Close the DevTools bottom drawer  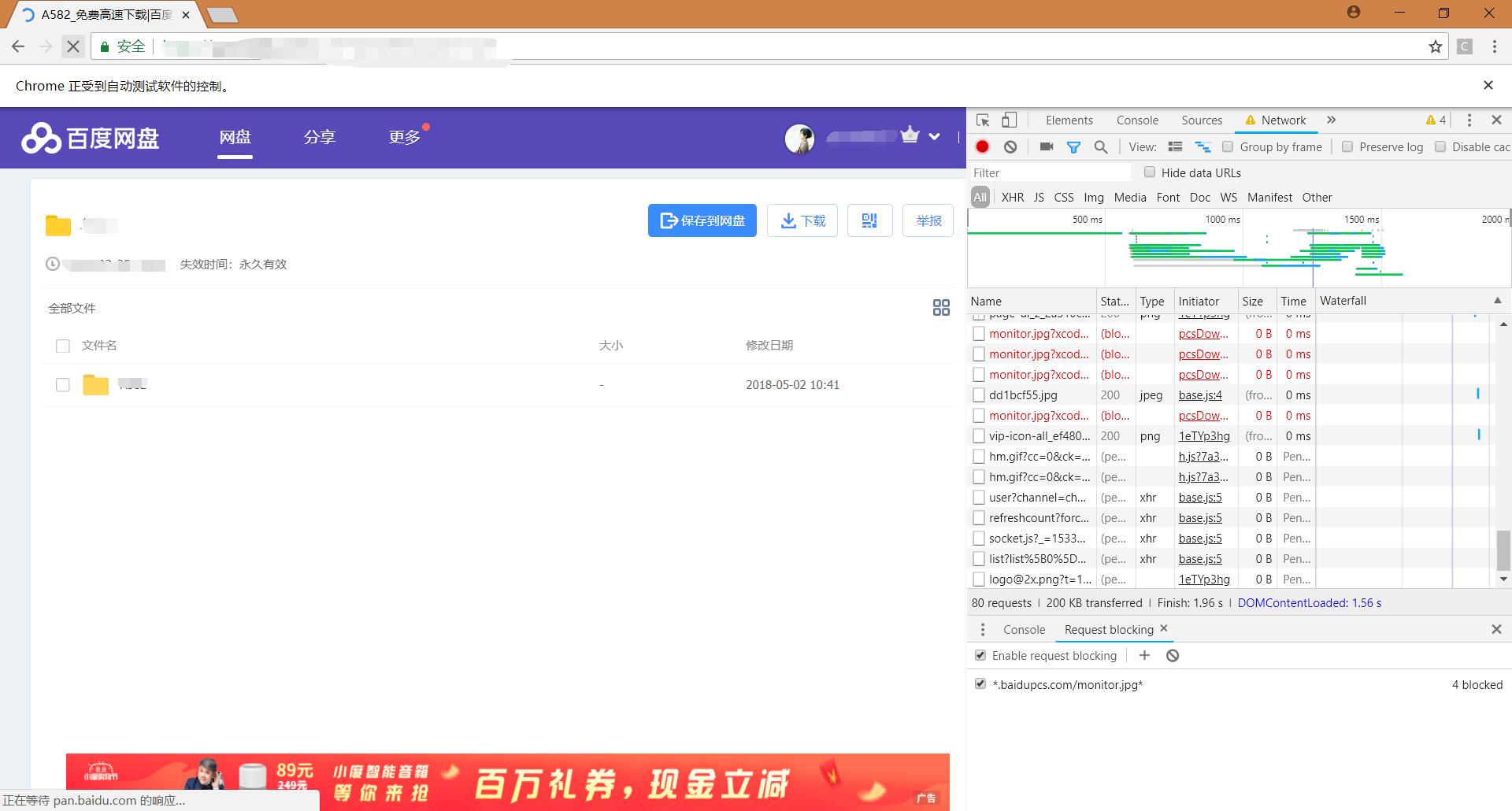pyautogui.click(x=1497, y=629)
